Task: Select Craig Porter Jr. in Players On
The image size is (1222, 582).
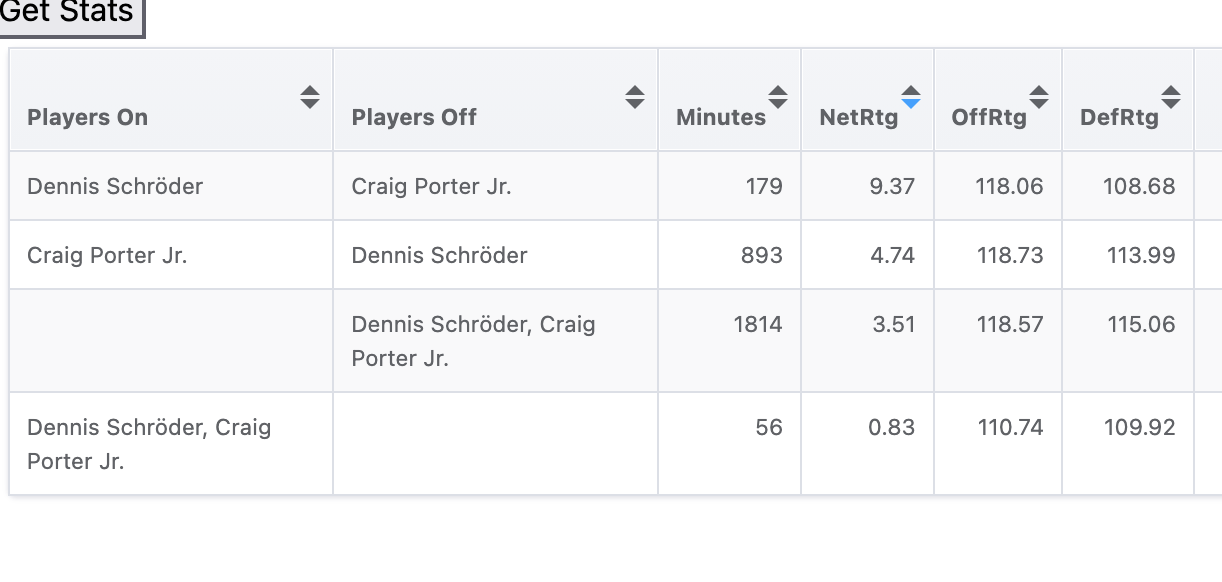Action: click(107, 255)
